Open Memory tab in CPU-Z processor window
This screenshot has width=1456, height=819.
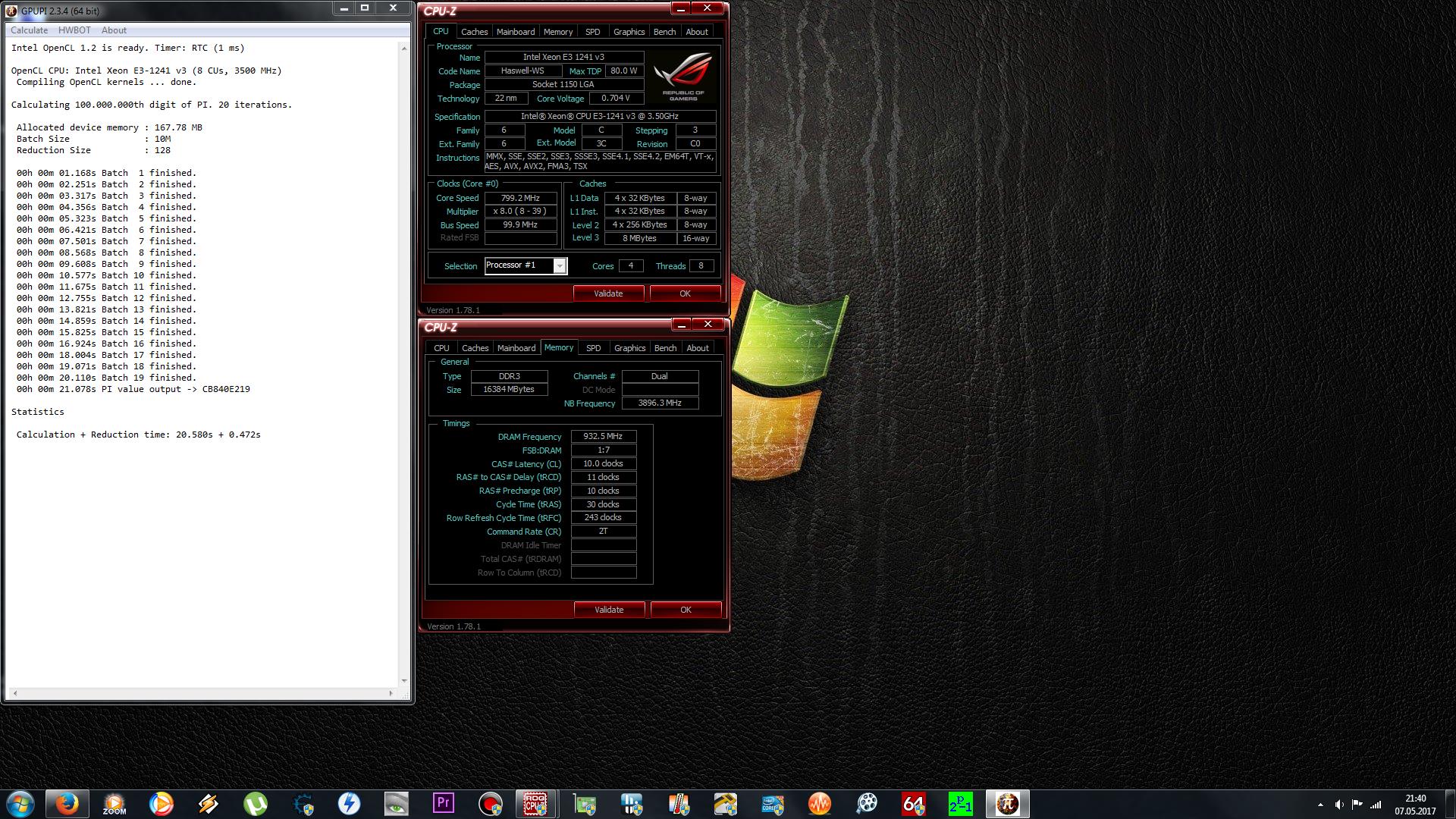pos(558,32)
